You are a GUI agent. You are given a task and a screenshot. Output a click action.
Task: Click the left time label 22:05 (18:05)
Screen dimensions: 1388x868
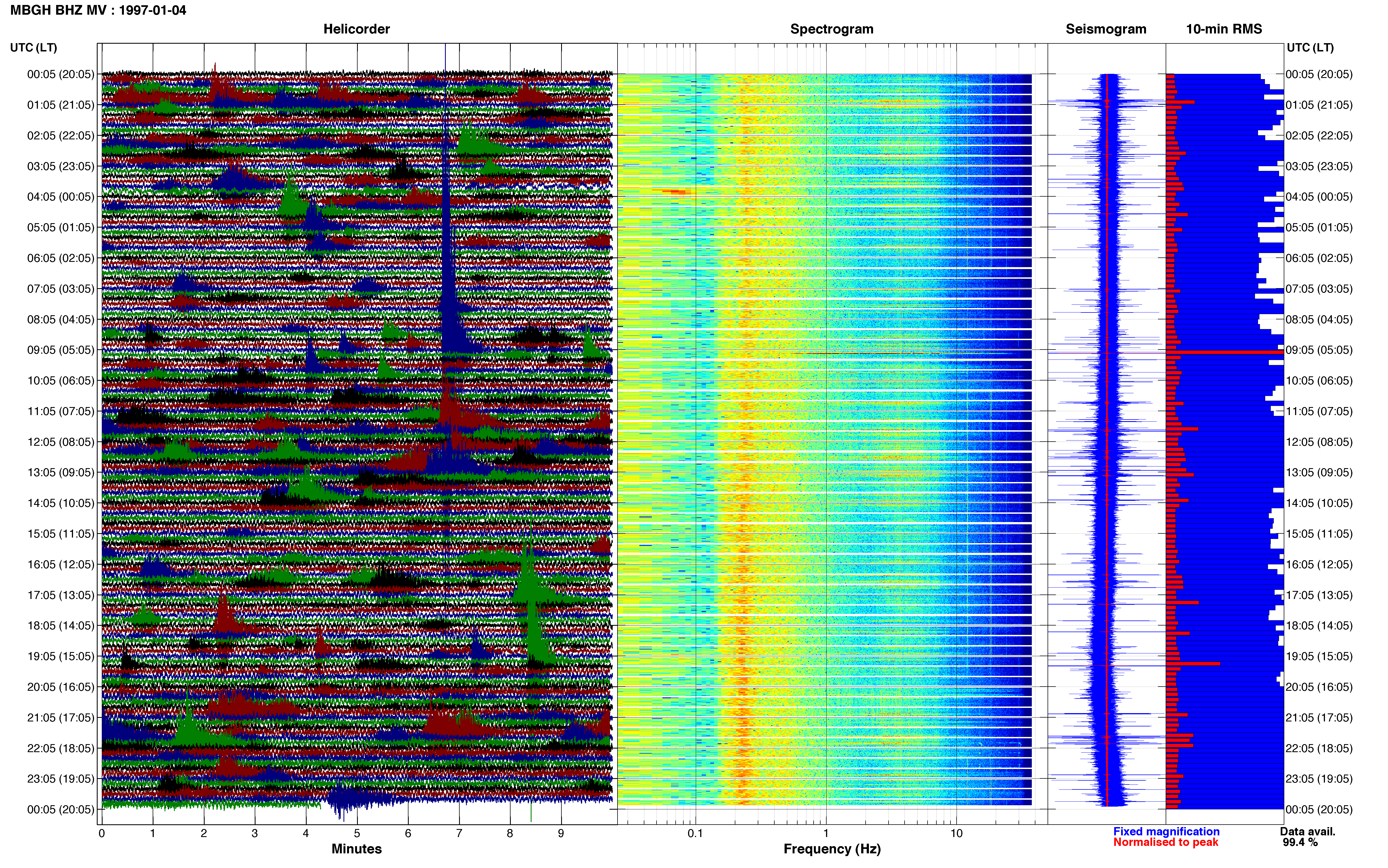pyautogui.click(x=60, y=748)
